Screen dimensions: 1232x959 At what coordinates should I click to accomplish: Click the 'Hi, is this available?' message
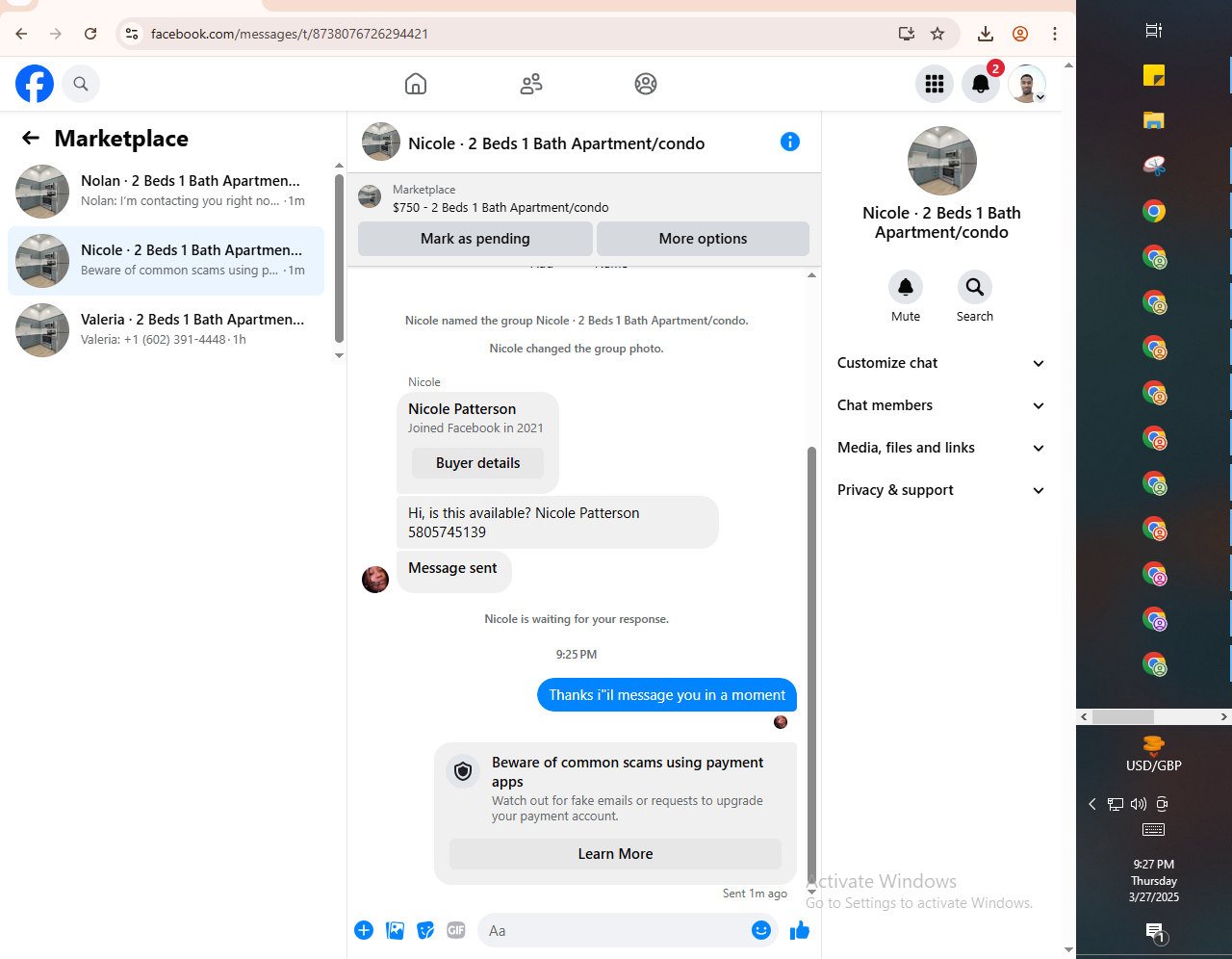tap(557, 523)
